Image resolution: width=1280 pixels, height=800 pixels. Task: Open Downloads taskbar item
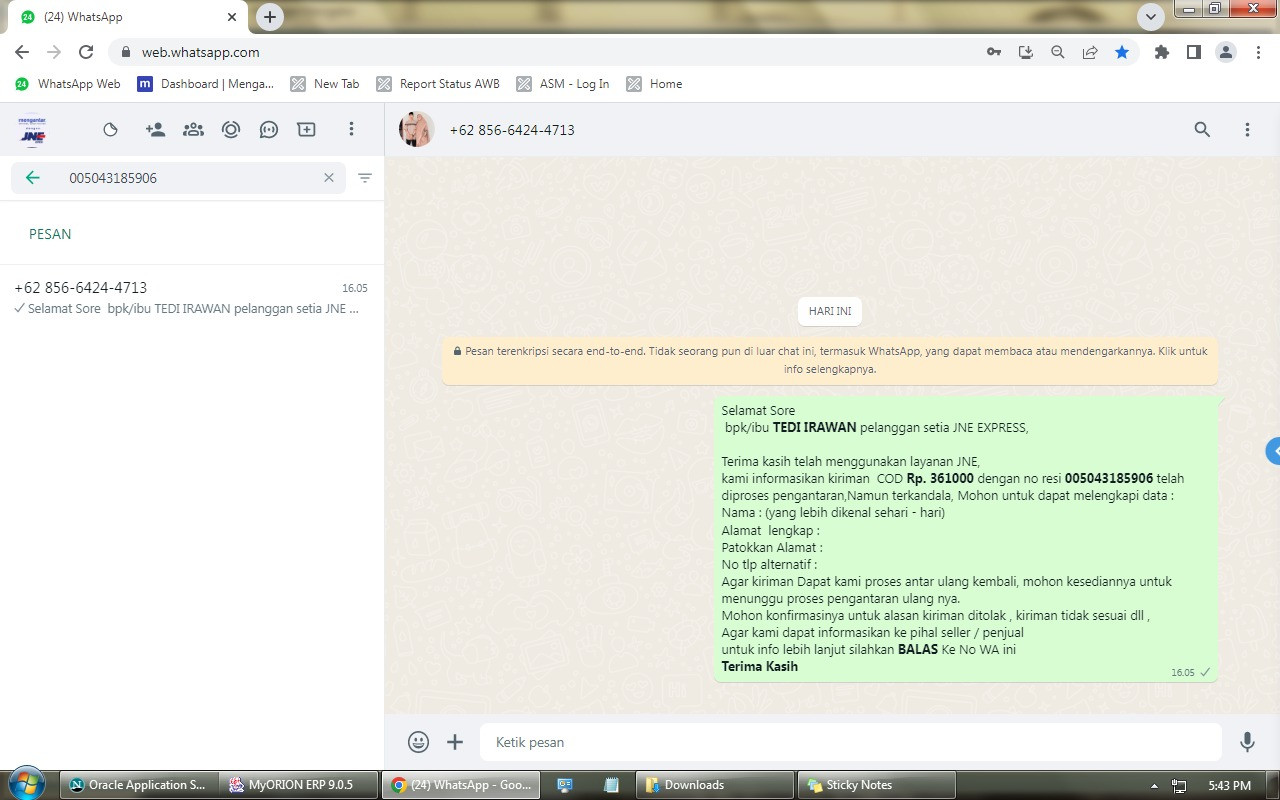715,785
